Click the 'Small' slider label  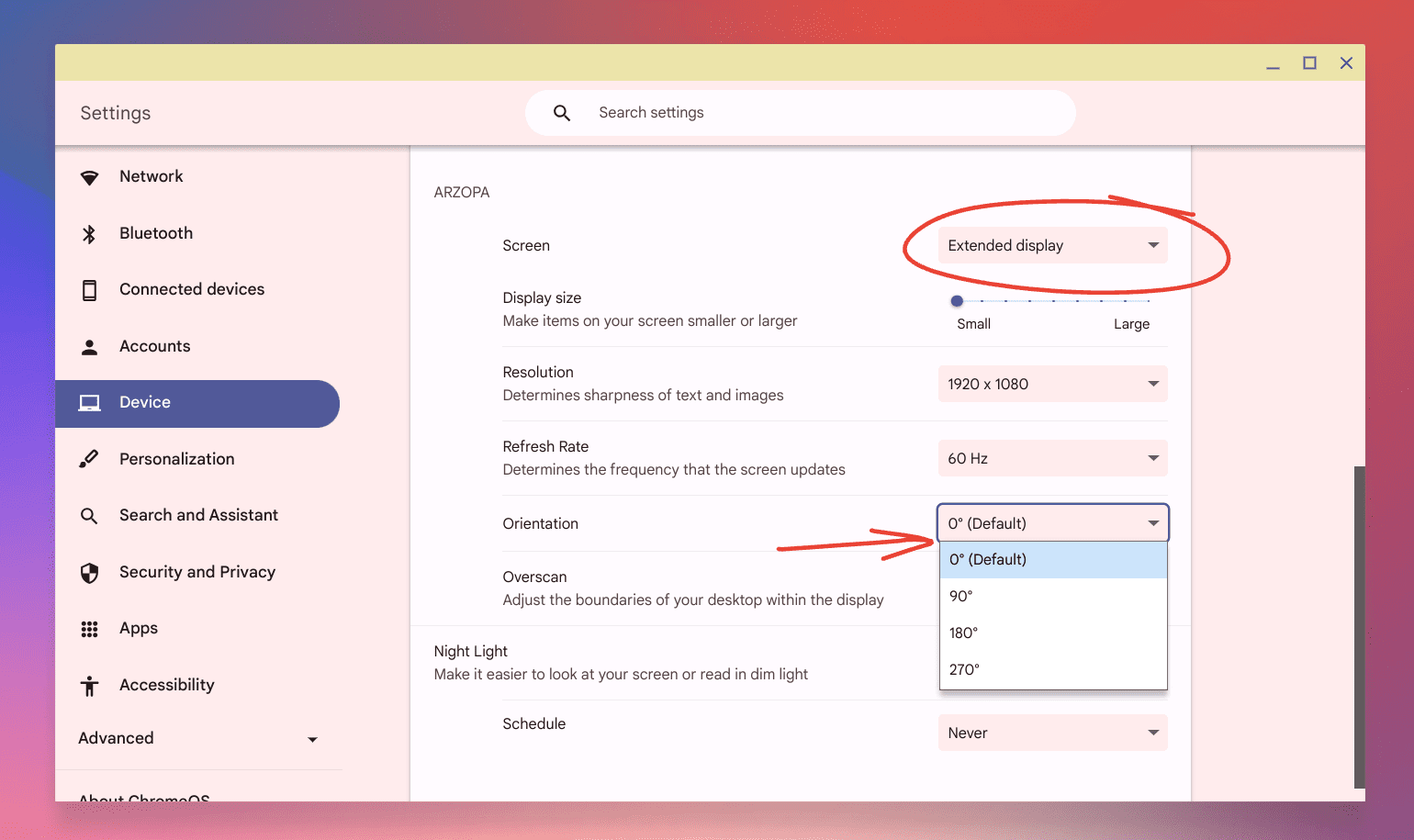pyautogui.click(x=973, y=324)
